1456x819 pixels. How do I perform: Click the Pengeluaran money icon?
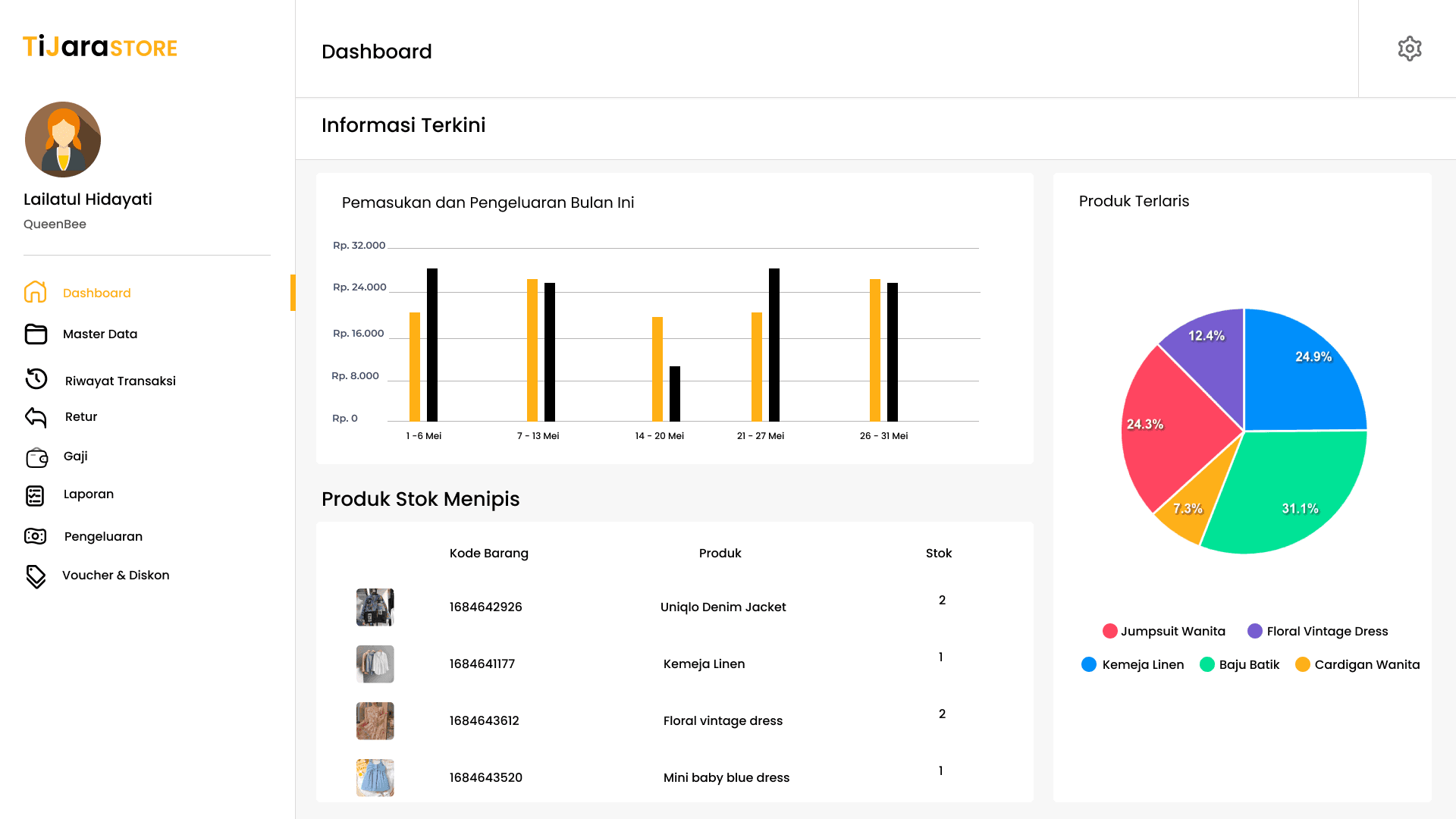tap(36, 536)
